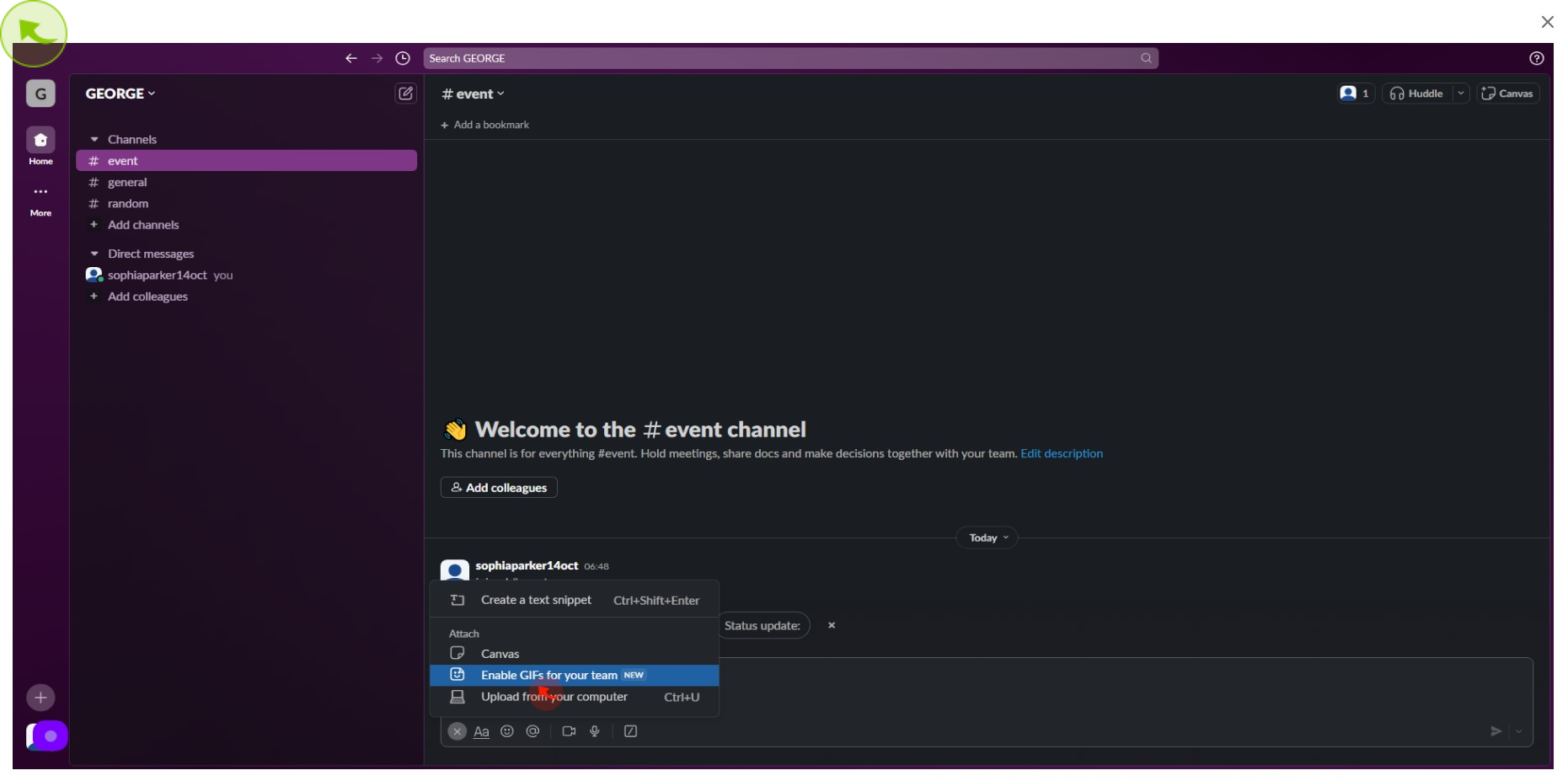Screen dimensions: 1568x781
Task: View channel members count icon
Action: pyautogui.click(x=1356, y=94)
